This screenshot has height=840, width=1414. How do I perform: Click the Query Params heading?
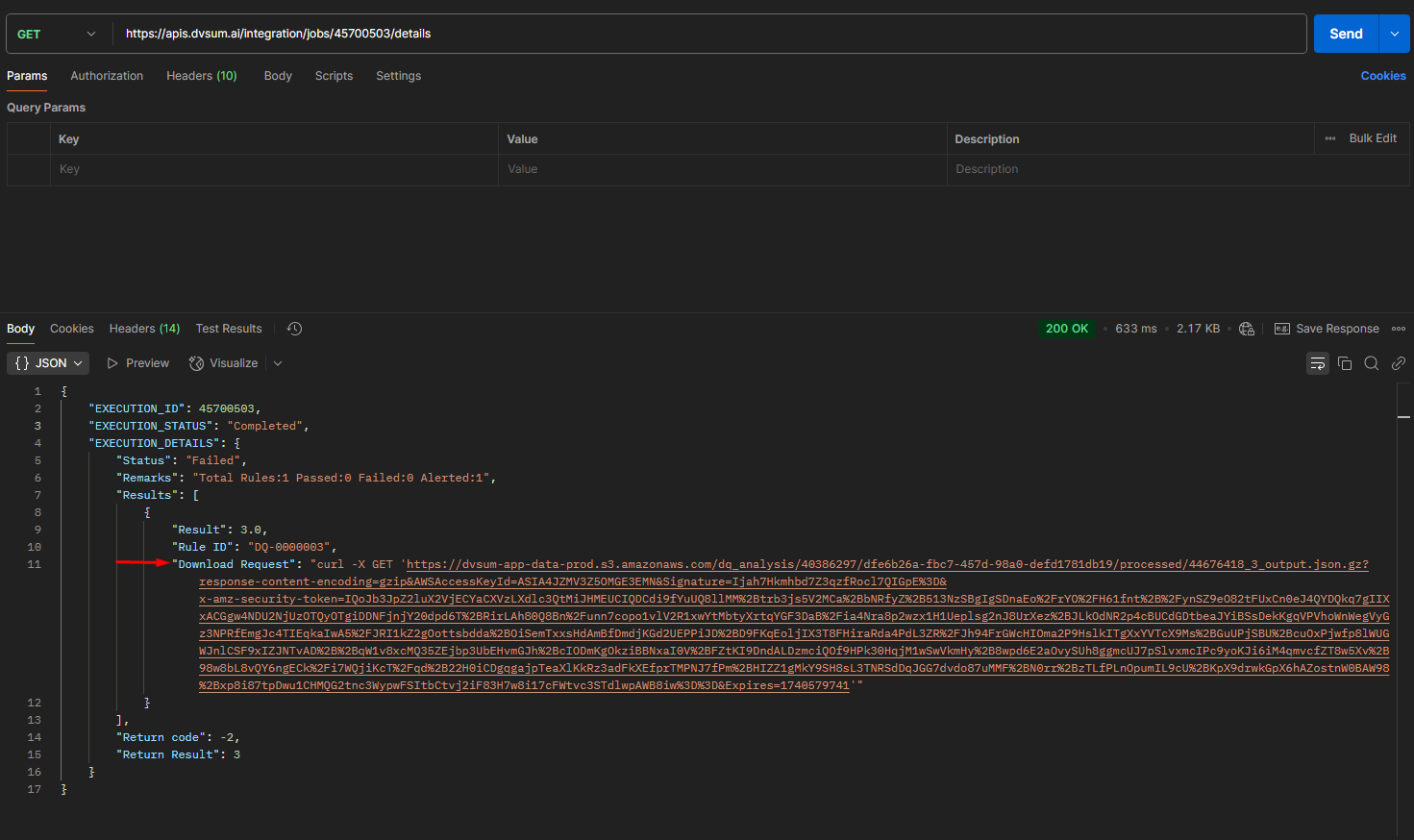click(46, 108)
